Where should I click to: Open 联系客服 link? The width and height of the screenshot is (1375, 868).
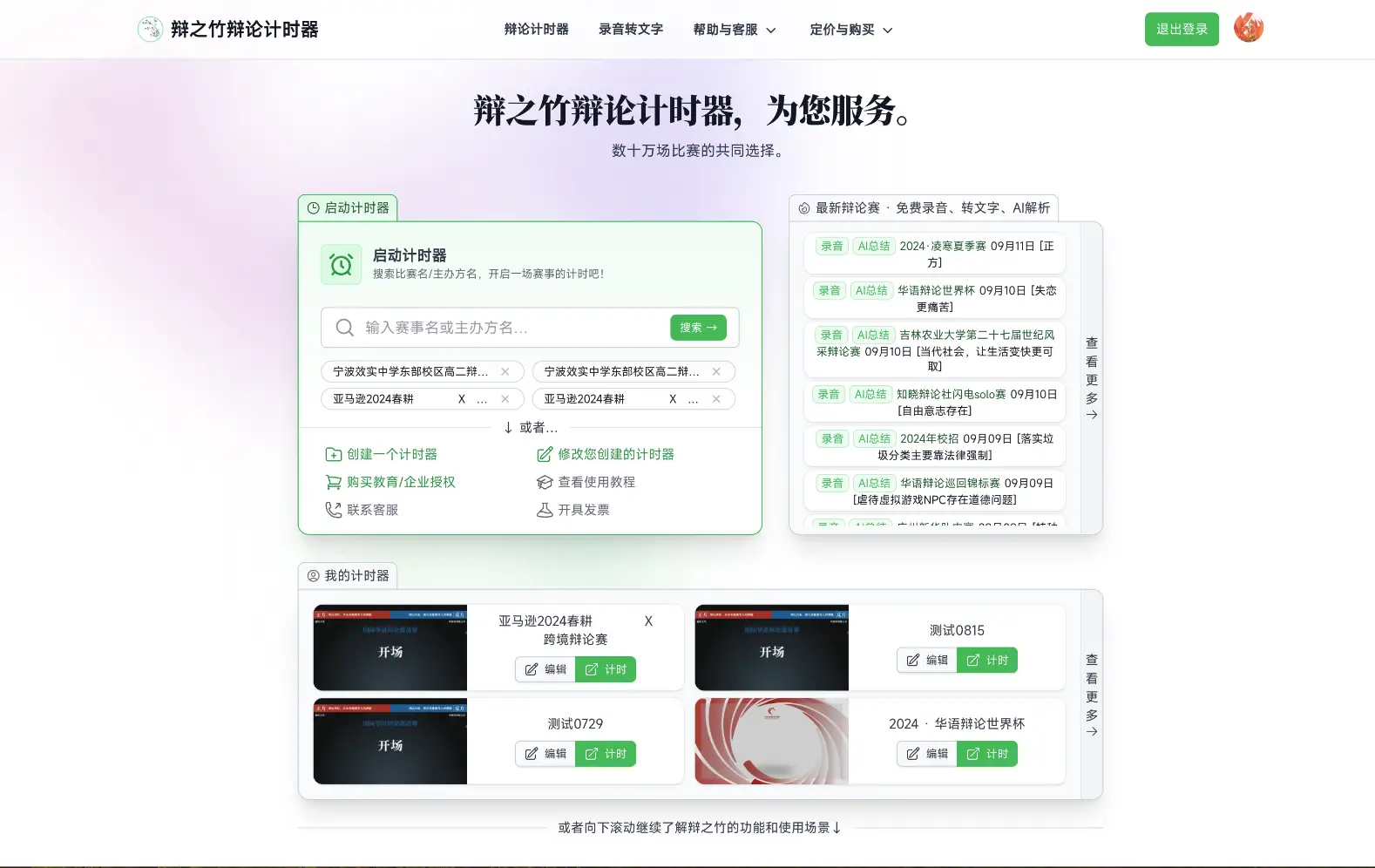[x=362, y=510]
